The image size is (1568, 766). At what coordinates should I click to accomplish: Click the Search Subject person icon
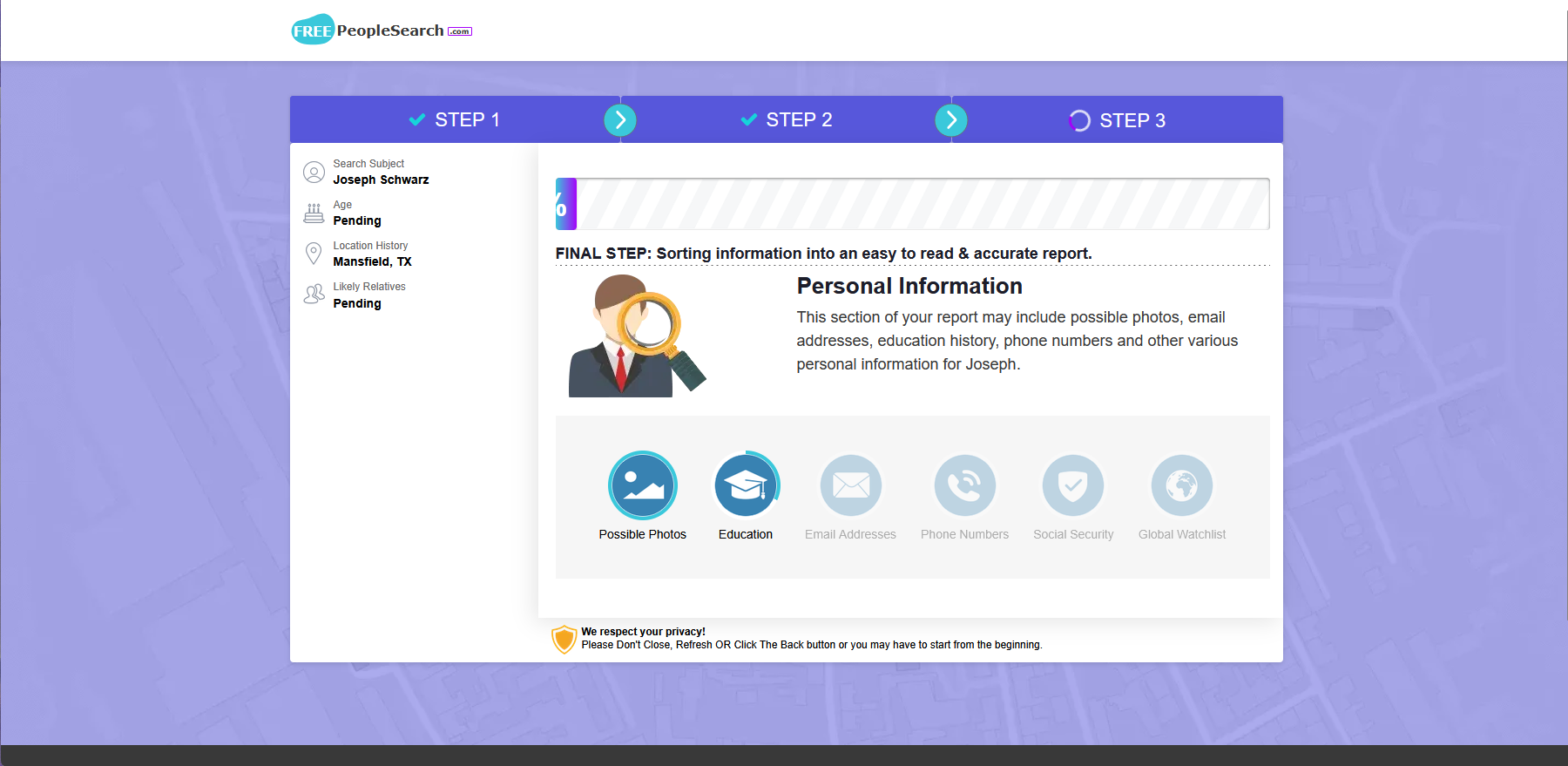coord(314,172)
